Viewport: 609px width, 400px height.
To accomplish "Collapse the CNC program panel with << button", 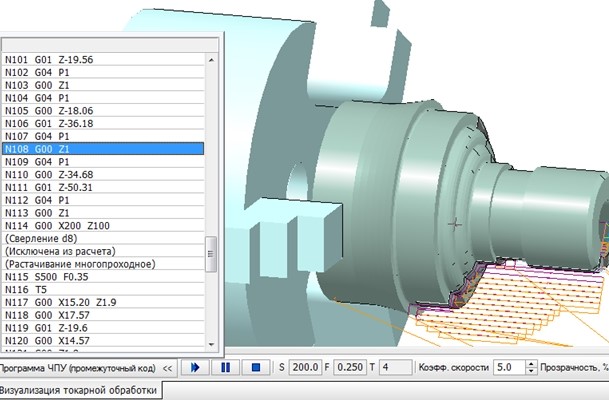I will coord(167,367).
